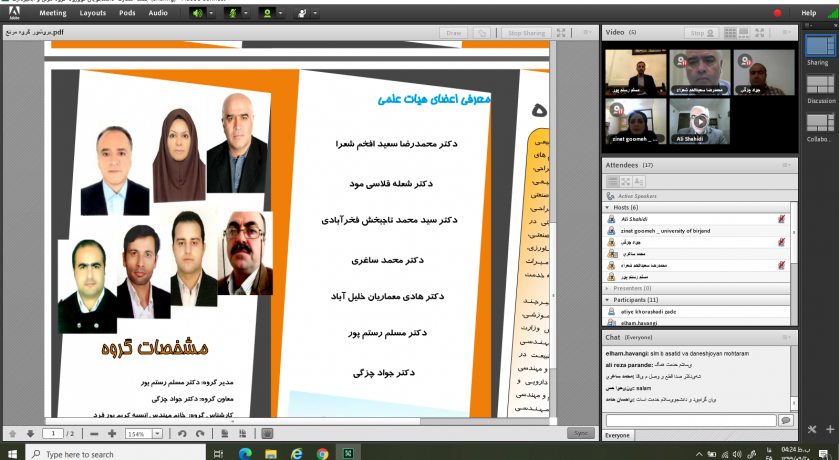The image size is (839, 460).
Task: Open the Layouts menu
Action: pyautogui.click(x=93, y=13)
